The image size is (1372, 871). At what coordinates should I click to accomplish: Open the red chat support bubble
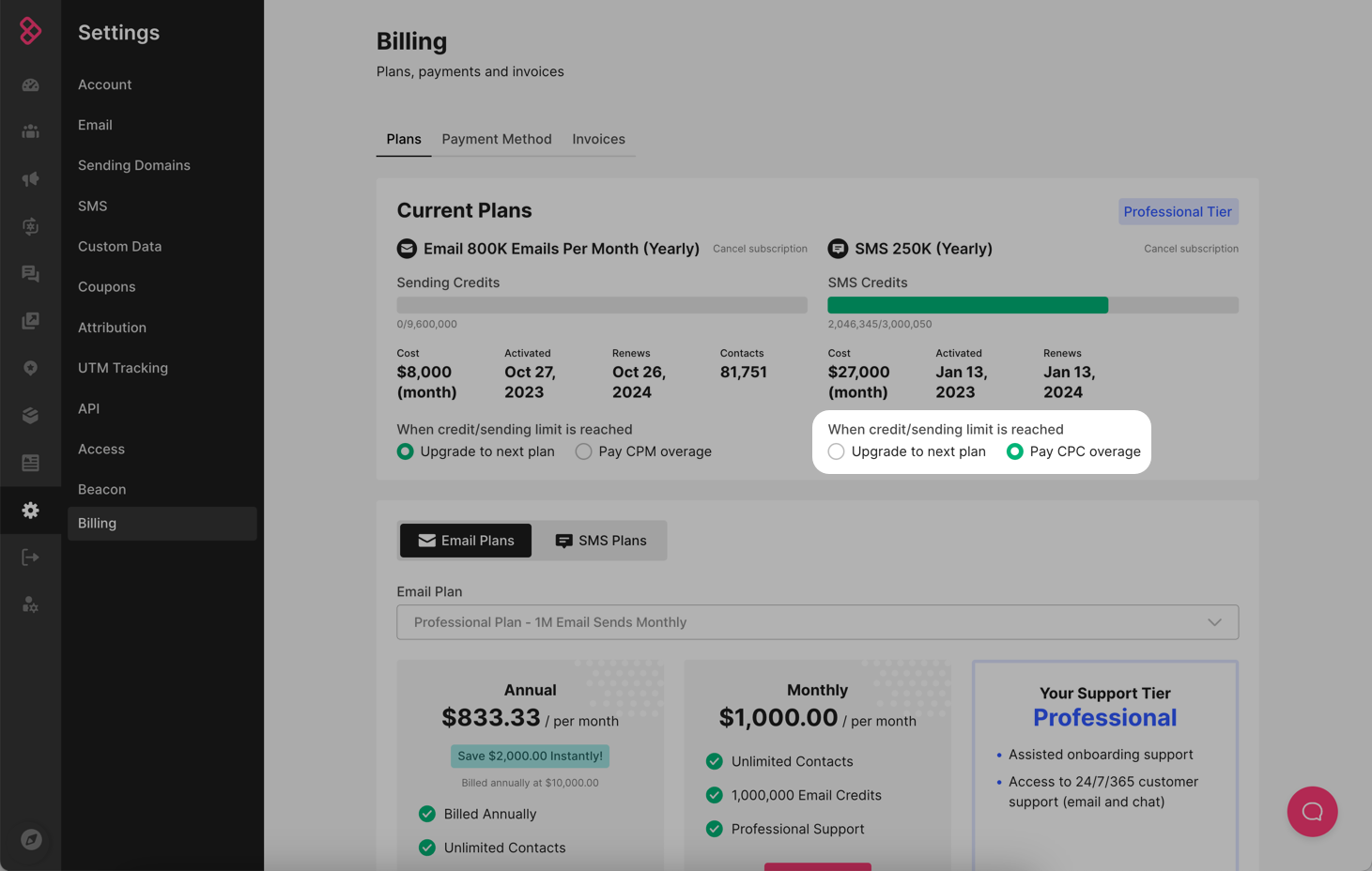coord(1312,812)
